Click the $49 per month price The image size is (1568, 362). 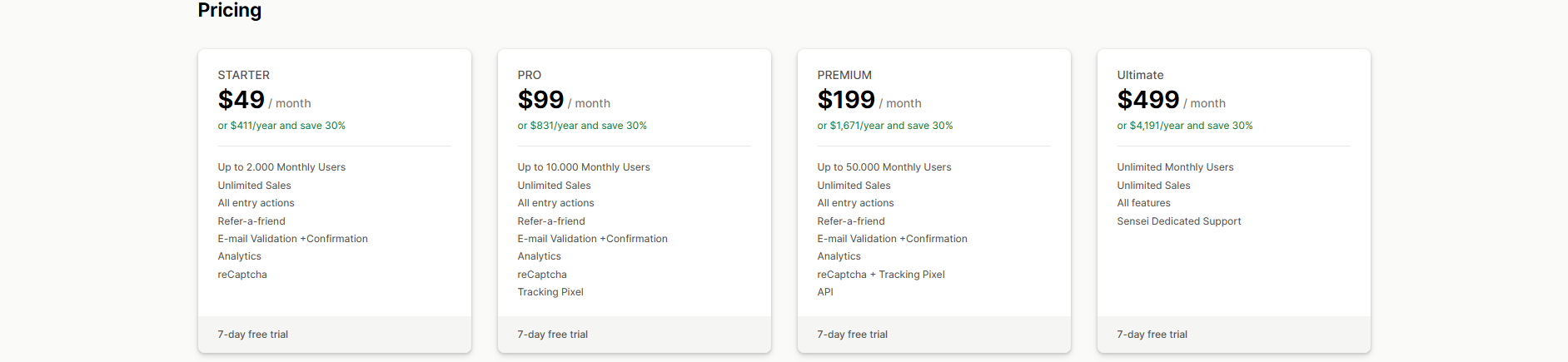point(241,101)
